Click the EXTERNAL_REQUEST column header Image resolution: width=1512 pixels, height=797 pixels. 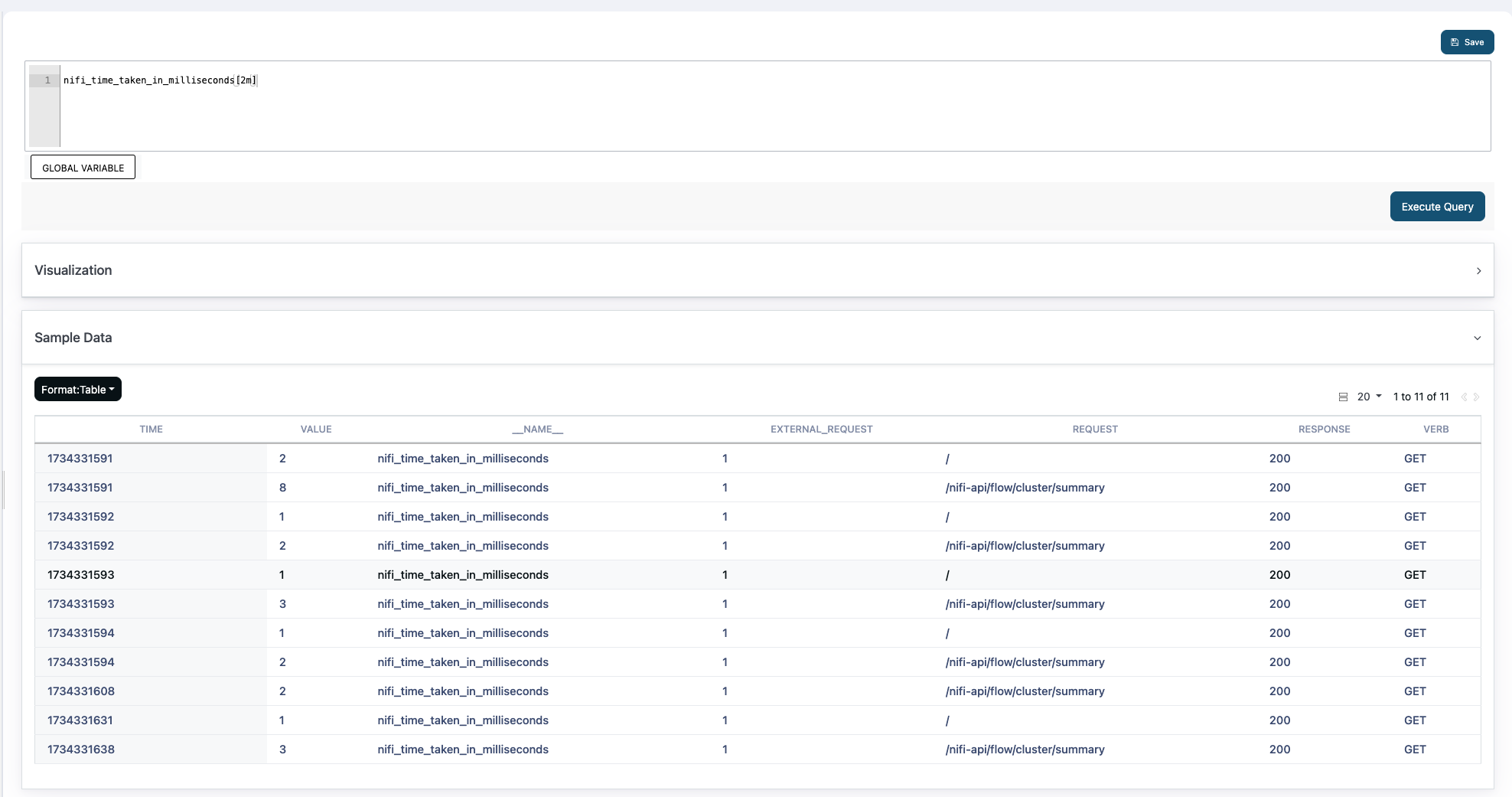[821, 430]
